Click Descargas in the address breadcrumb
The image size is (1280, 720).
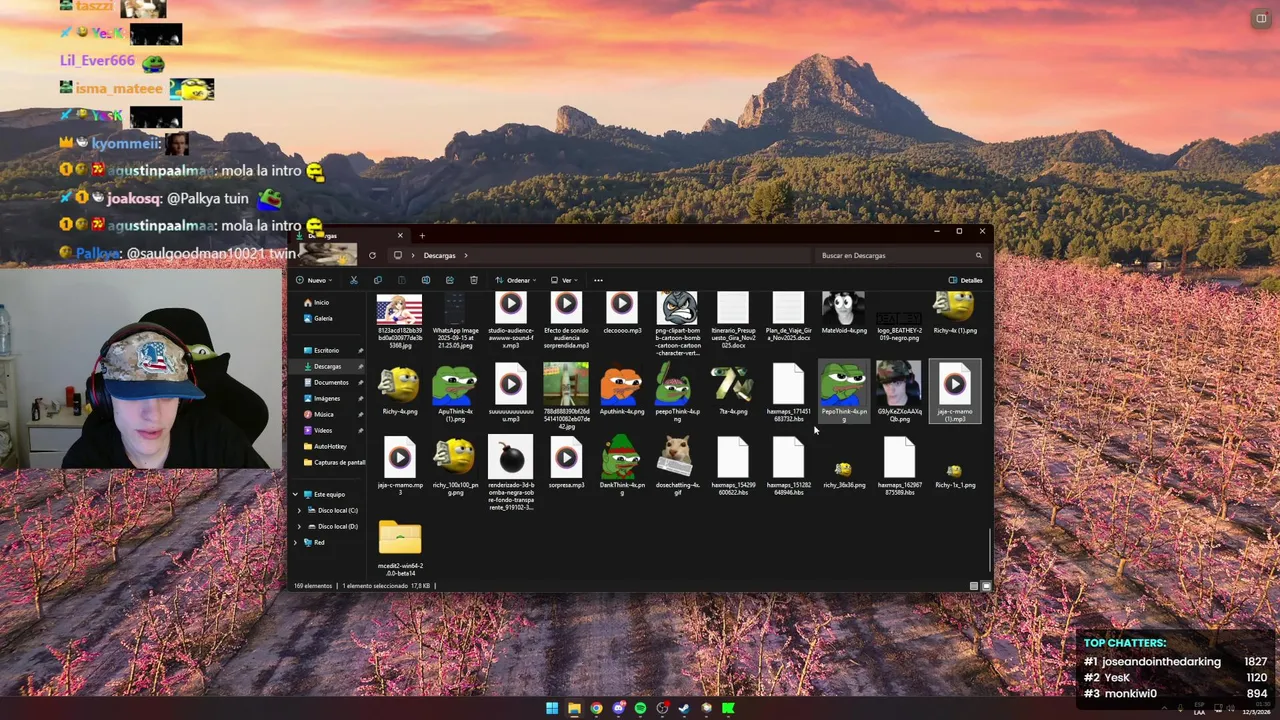pyautogui.click(x=439, y=255)
